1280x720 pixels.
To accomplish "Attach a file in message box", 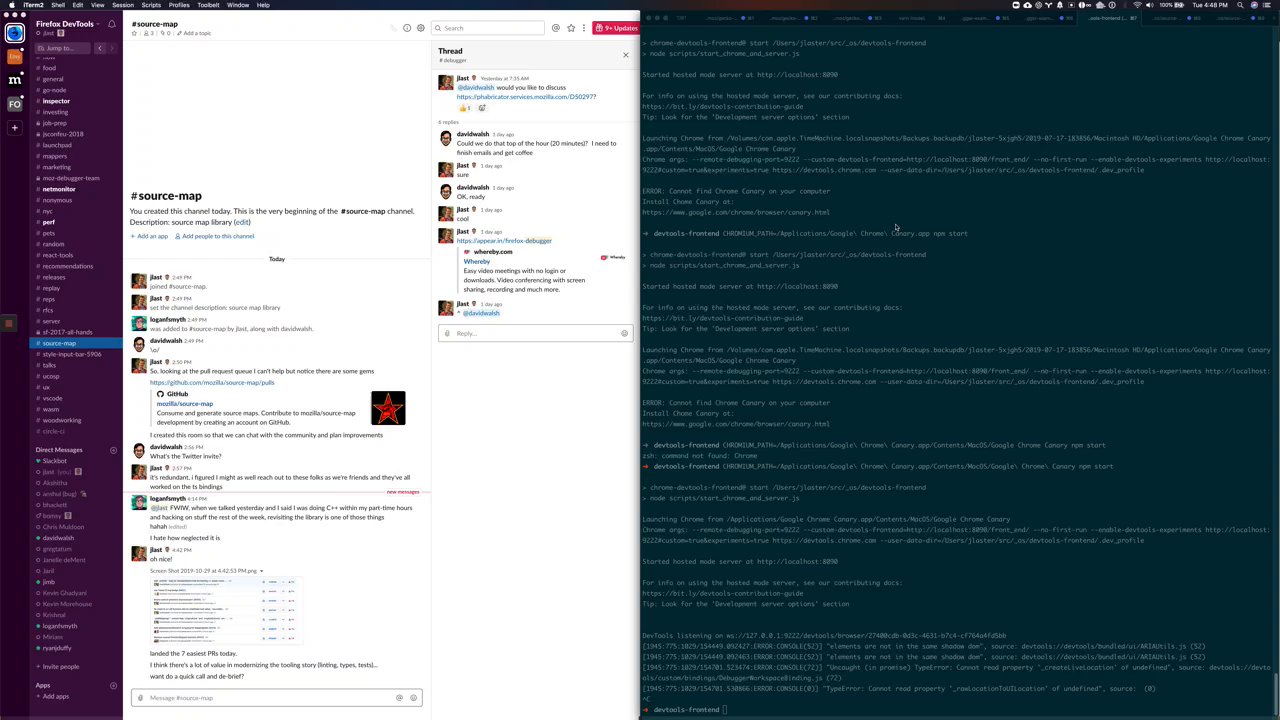I will (x=141, y=698).
